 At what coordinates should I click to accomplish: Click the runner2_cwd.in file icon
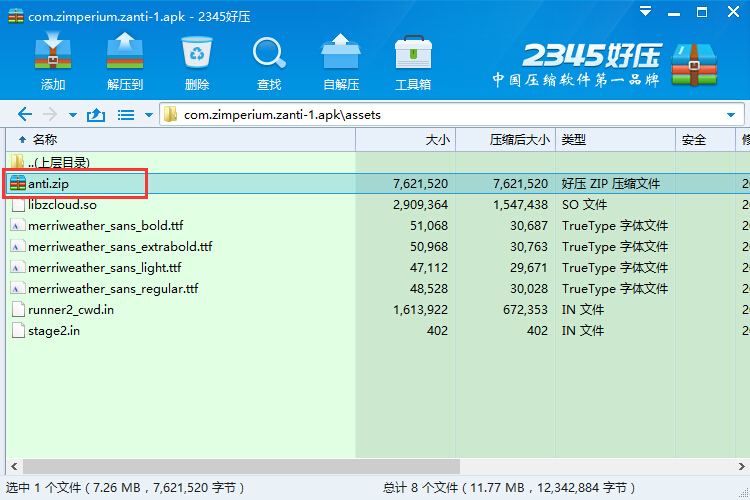(18, 310)
